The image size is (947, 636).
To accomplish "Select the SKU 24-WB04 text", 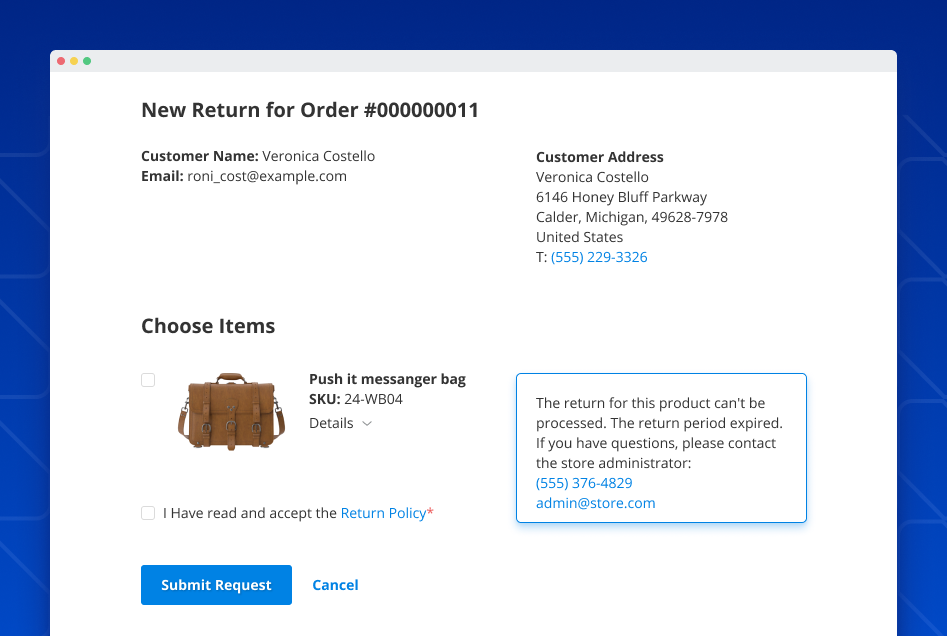I will pos(355,398).
